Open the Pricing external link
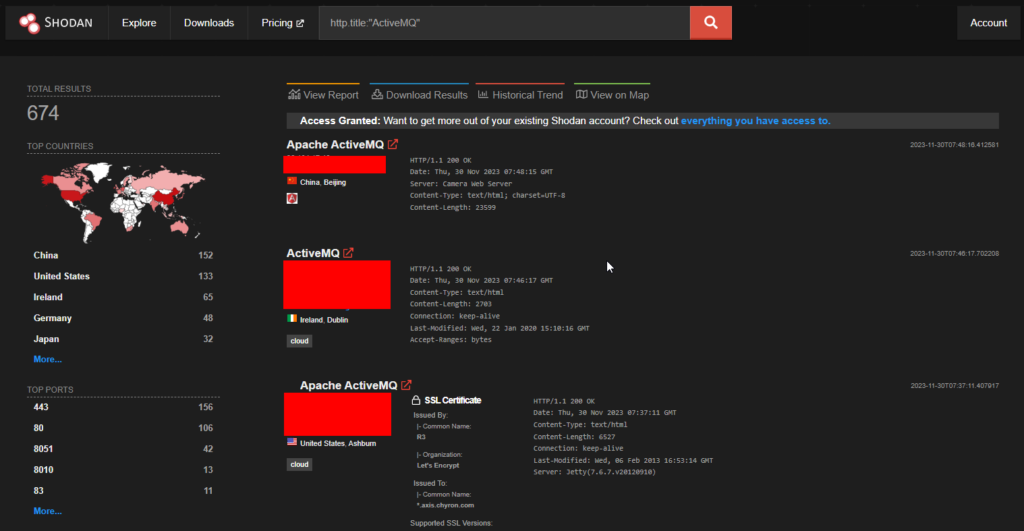1024x531 pixels. pyautogui.click(x=283, y=23)
